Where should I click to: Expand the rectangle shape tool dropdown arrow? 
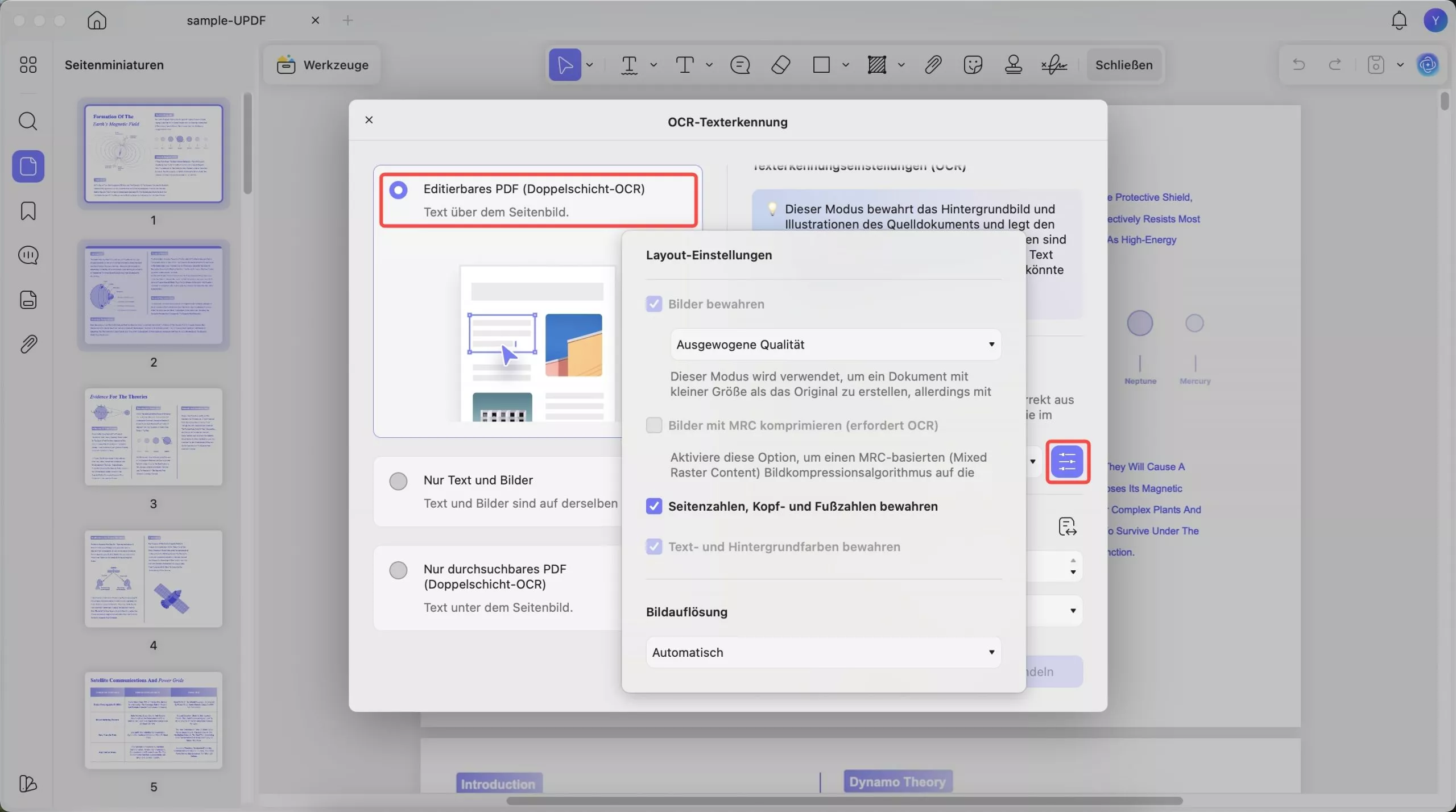846,65
